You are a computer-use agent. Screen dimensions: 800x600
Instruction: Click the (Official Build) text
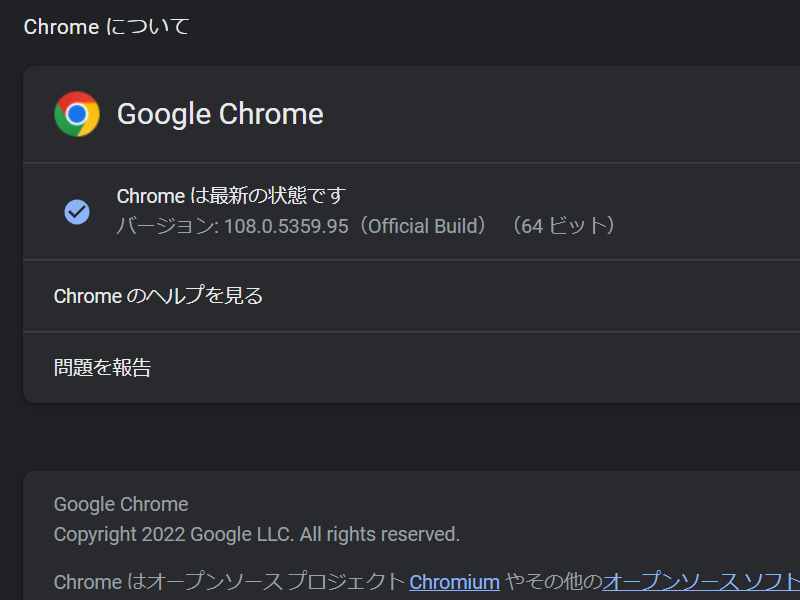click(423, 226)
